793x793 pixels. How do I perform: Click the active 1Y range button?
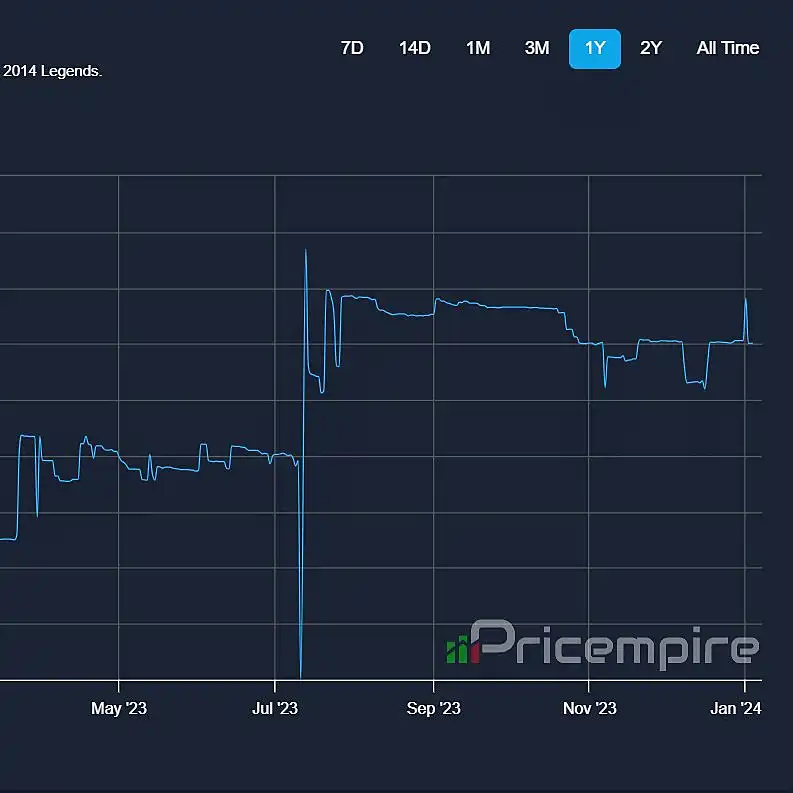pyautogui.click(x=595, y=49)
